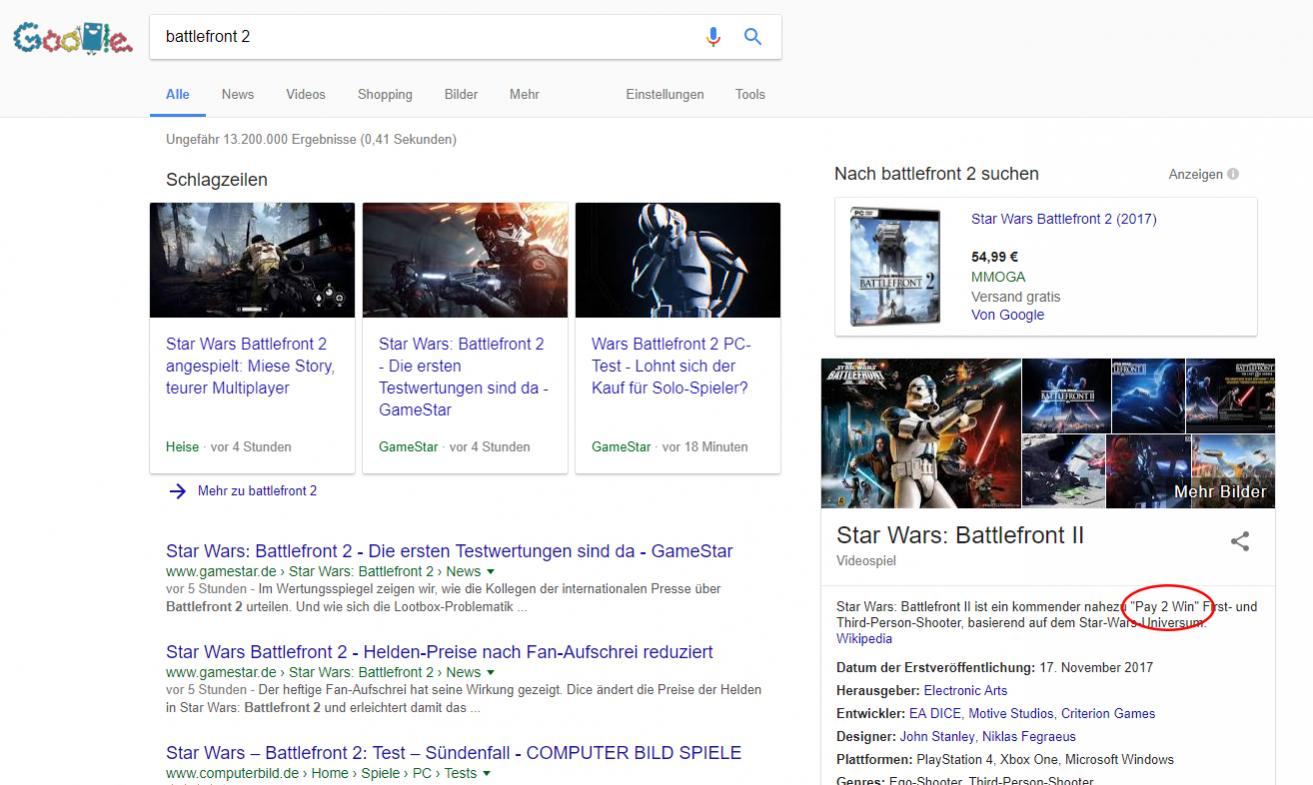Image resolution: width=1313 pixels, height=785 pixels.
Task: Open dropdown arrow next to computerbild.de URL
Action: [x=487, y=774]
